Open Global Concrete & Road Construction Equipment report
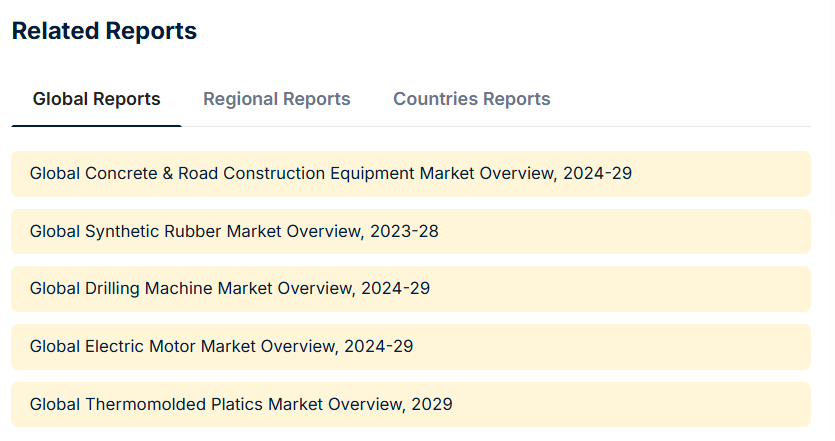Viewport: 835px width, 441px height. click(330, 174)
